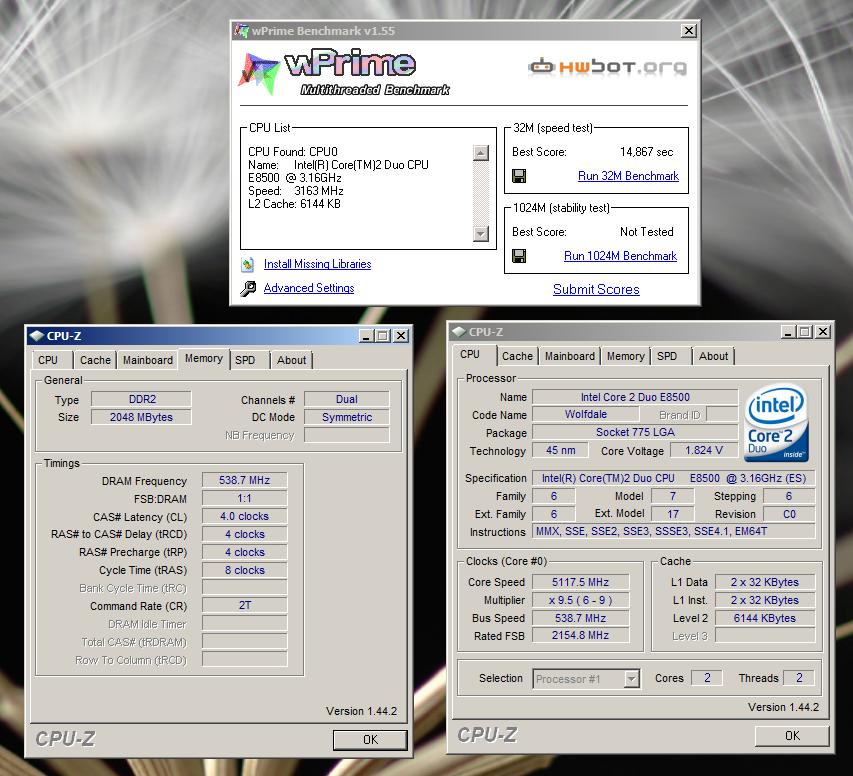This screenshot has width=853, height=776.
Task: Click the CPU List scroll up arrow
Action: coord(481,153)
